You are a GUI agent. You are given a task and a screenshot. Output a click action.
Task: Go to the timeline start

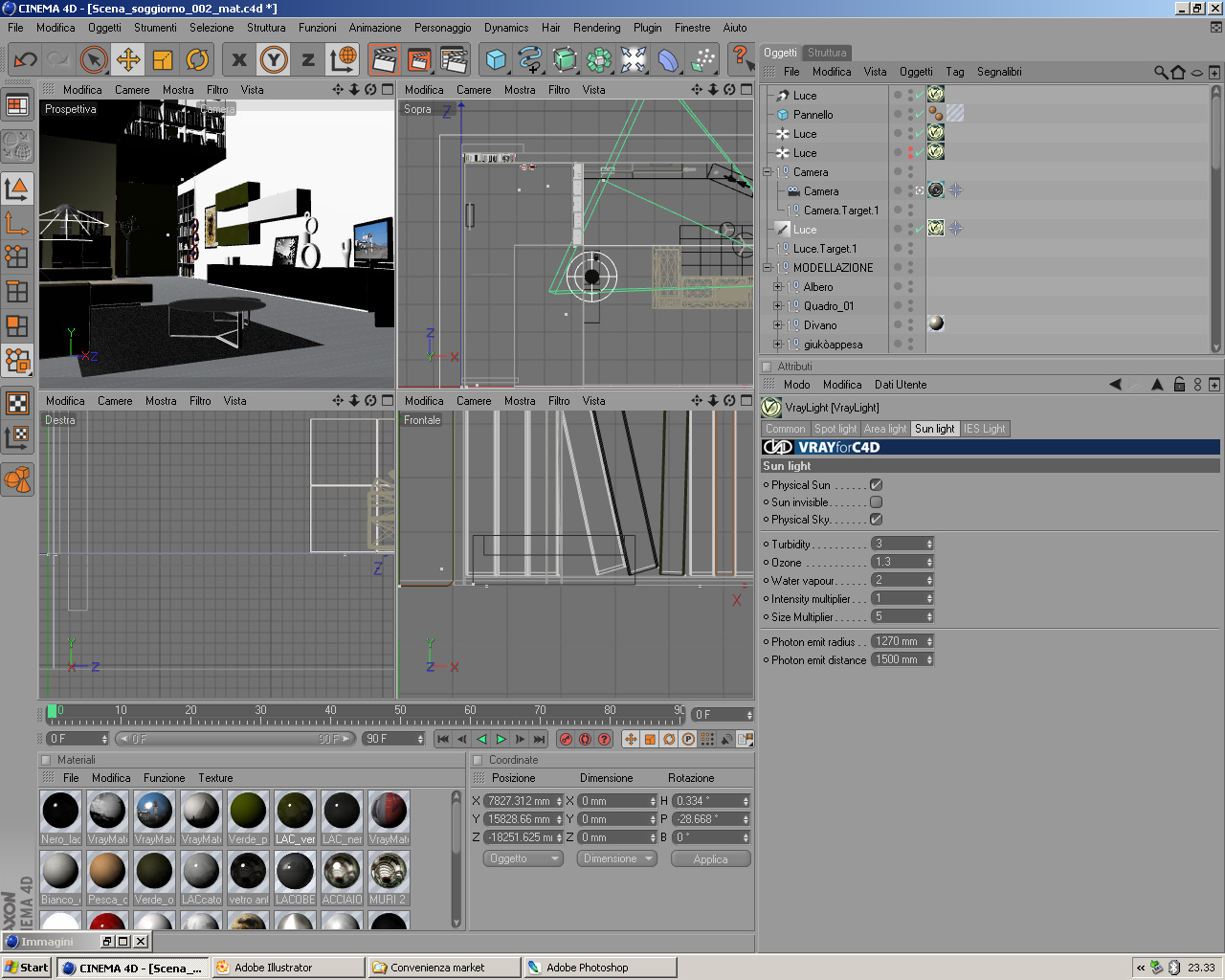[443, 739]
